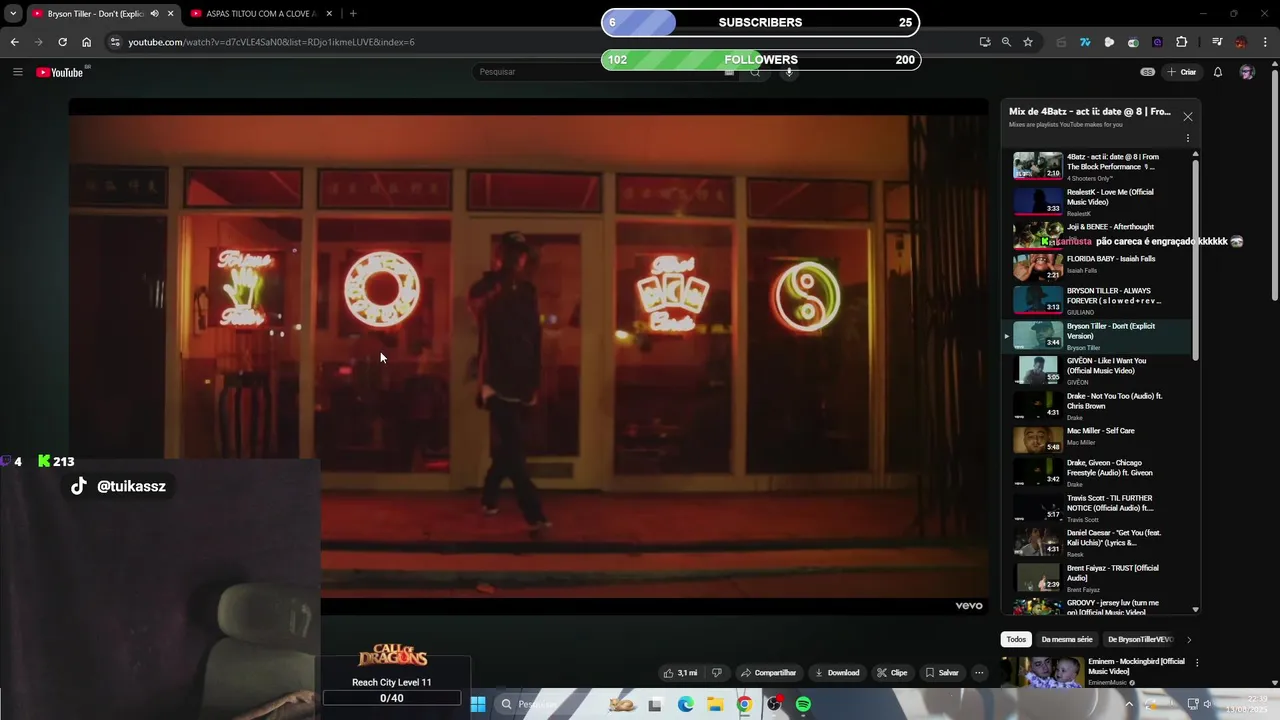Click the URL address bar
Viewport: 1280px width, 720px height.
pos(540,42)
